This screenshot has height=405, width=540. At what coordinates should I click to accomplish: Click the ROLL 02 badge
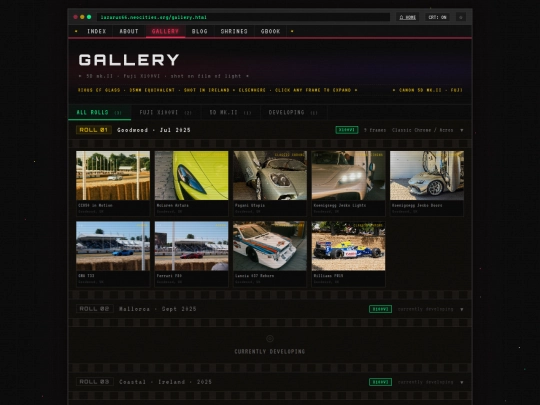[x=94, y=309]
